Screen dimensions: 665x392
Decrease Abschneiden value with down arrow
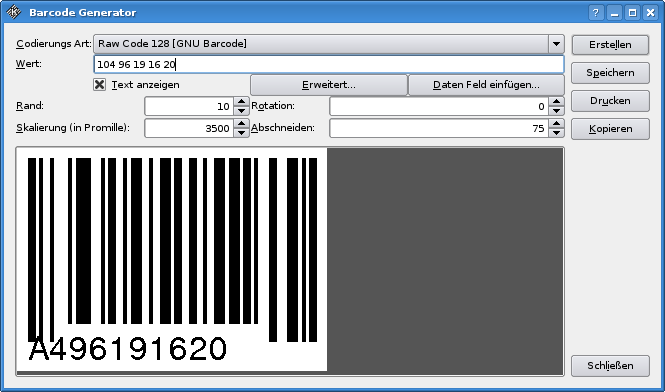tap(556, 132)
